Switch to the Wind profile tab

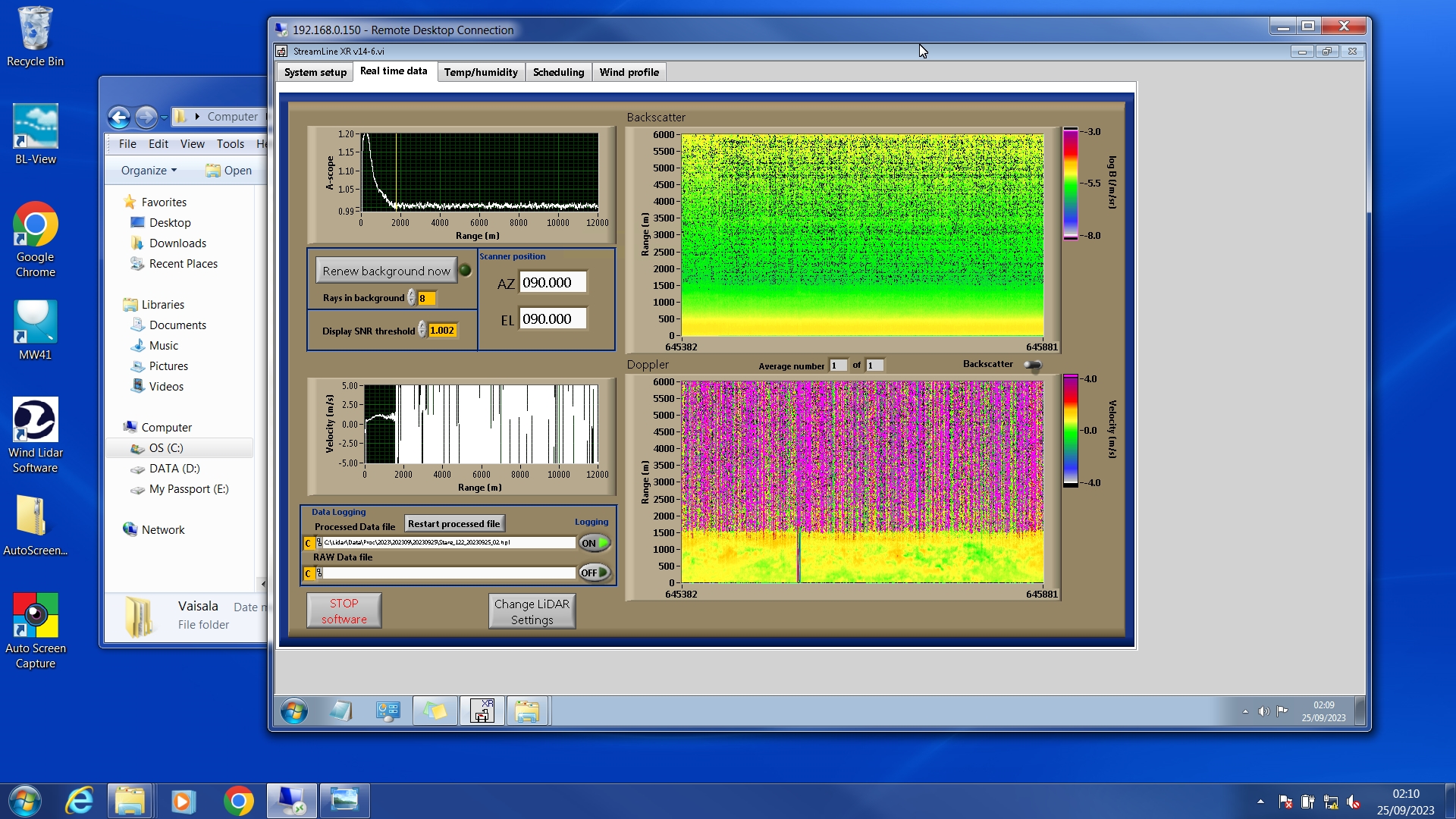(629, 72)
